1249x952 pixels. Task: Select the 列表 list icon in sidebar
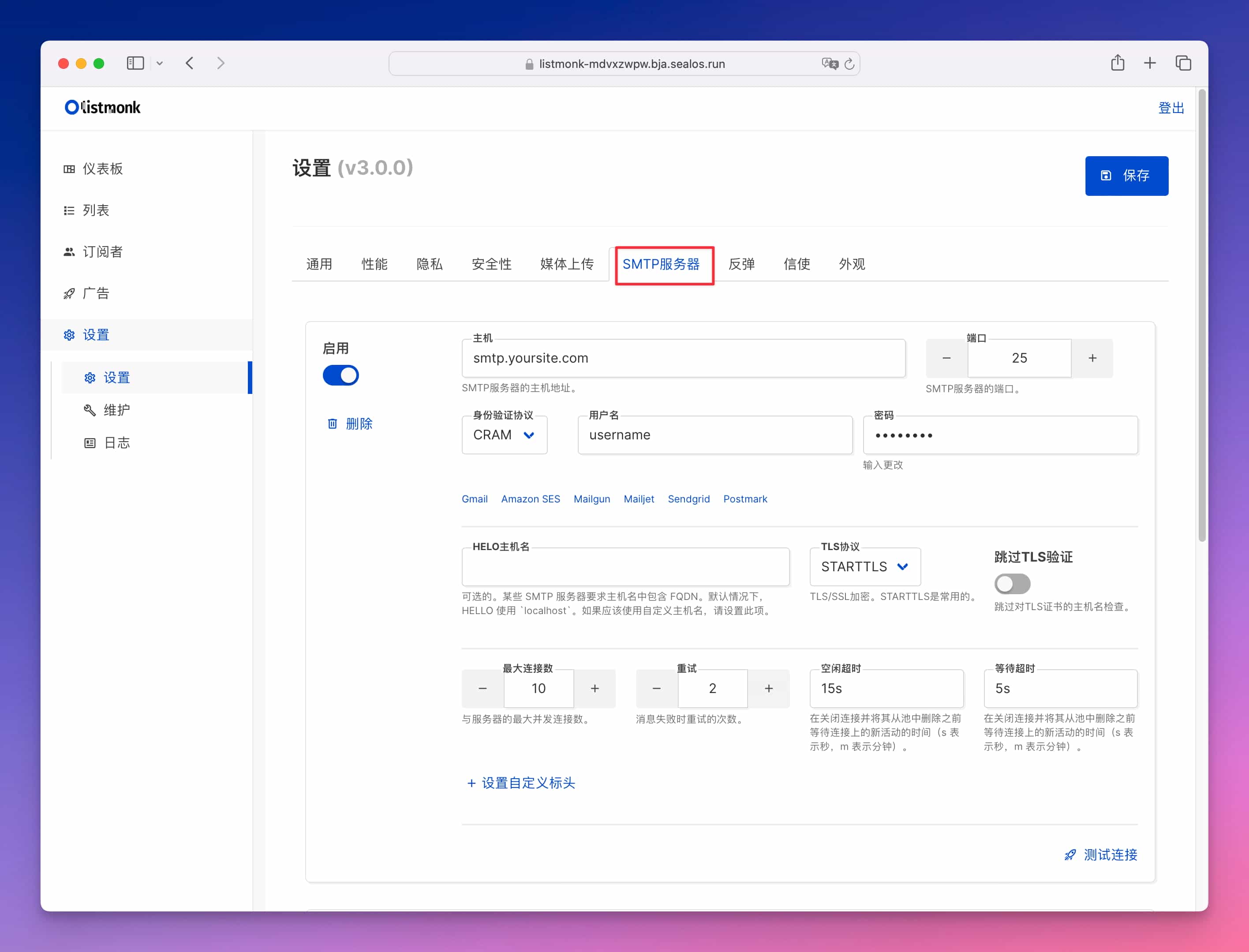point(69,210)
